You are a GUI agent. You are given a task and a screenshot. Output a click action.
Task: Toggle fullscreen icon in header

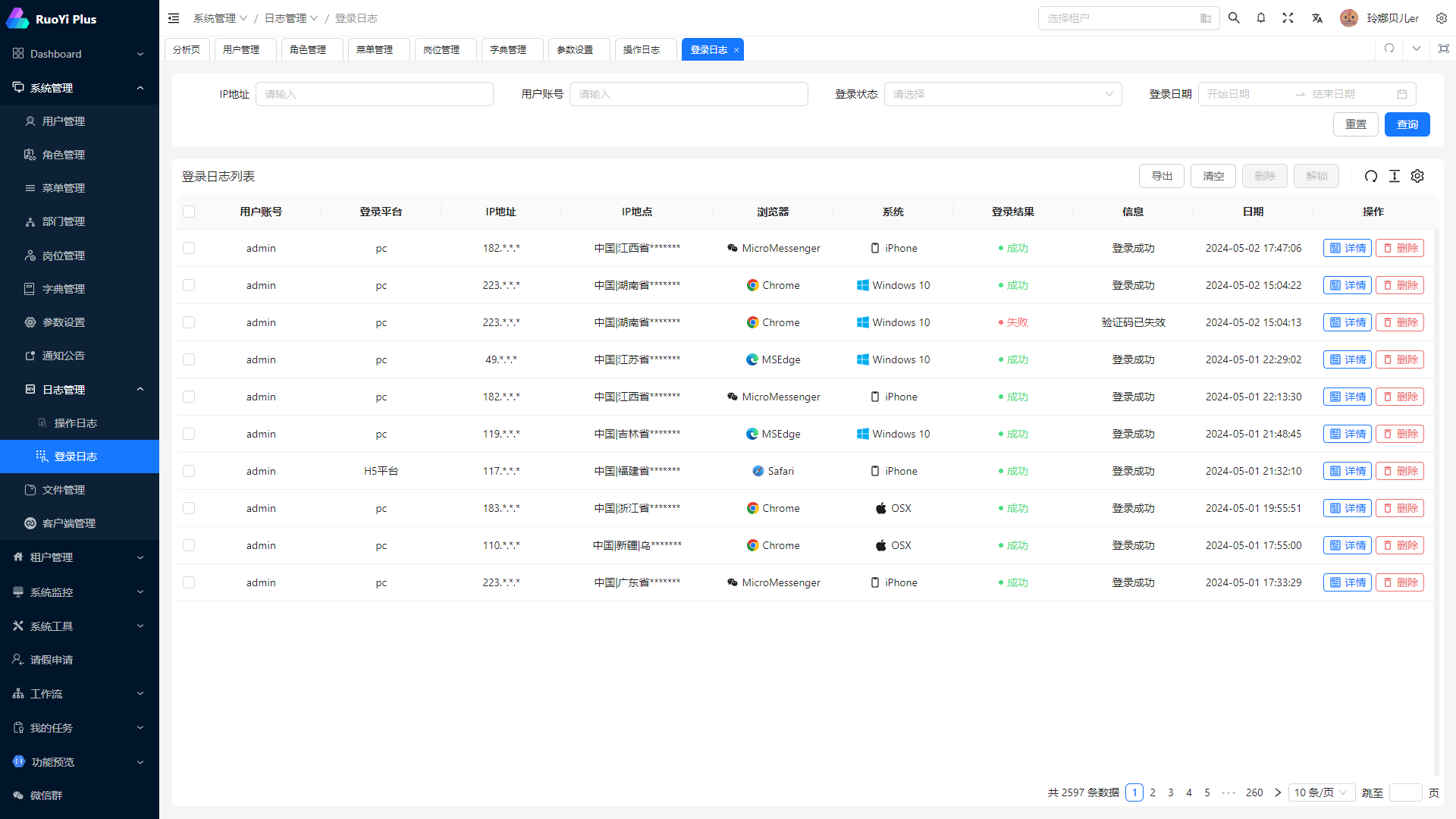tap(1288, 18)
